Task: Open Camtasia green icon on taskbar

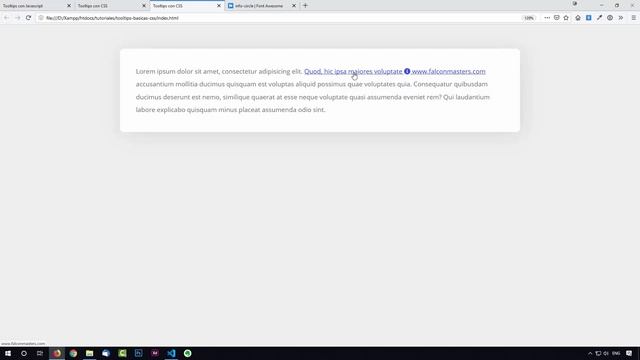Action: tap(122, 353)
